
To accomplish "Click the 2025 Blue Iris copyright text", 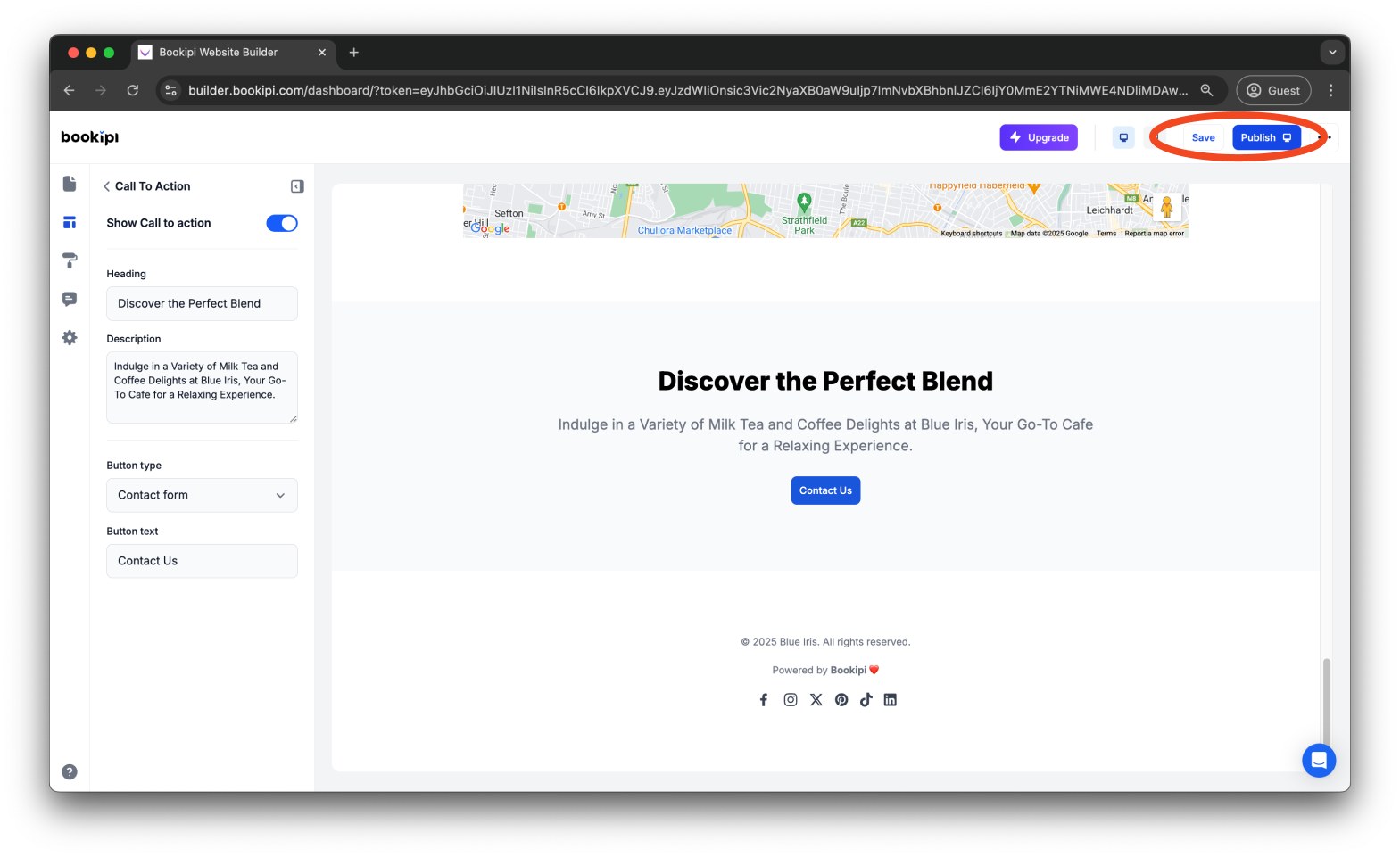I will click(x=825, y=642).
